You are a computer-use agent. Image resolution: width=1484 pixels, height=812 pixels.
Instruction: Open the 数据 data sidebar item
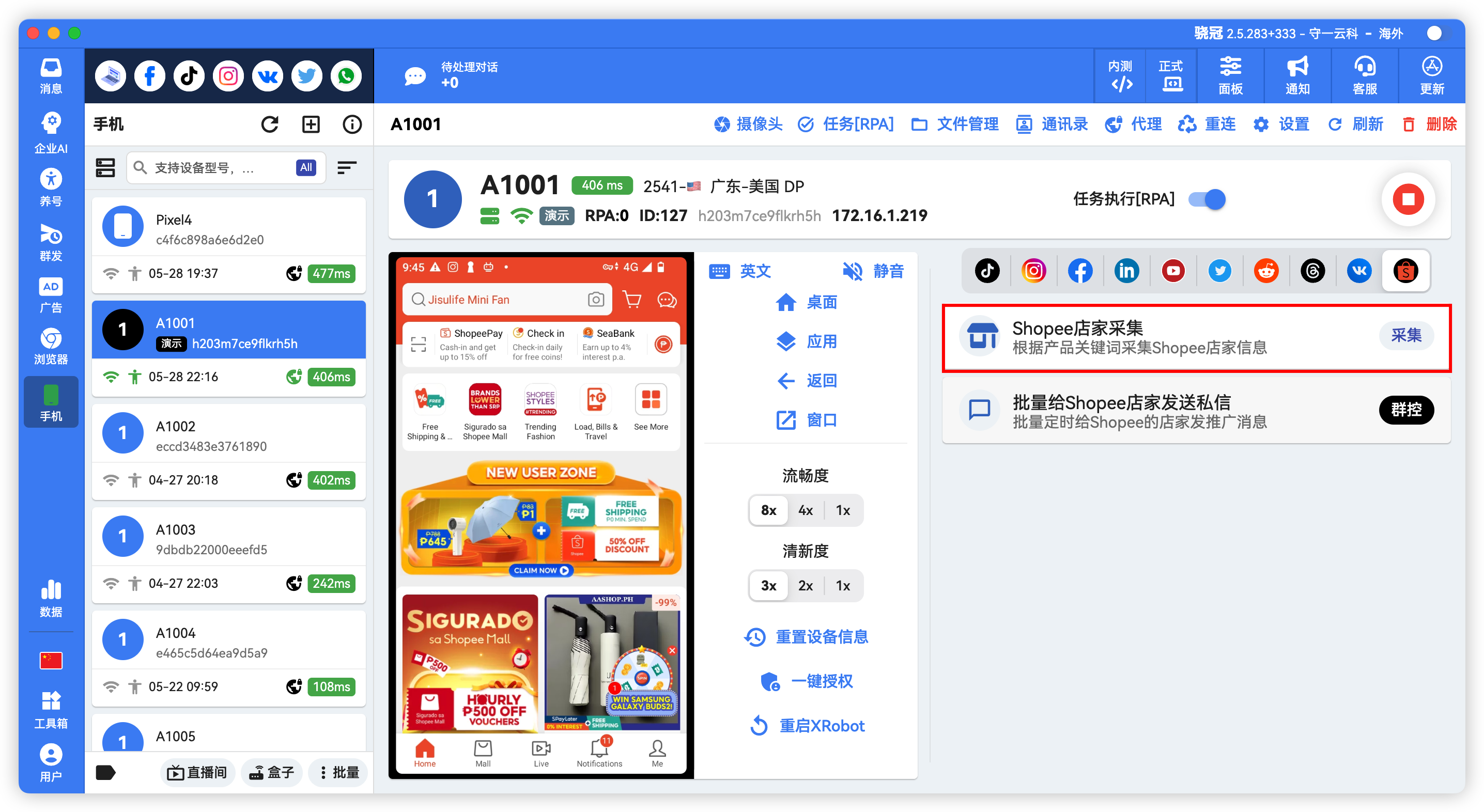pos(51,599)
